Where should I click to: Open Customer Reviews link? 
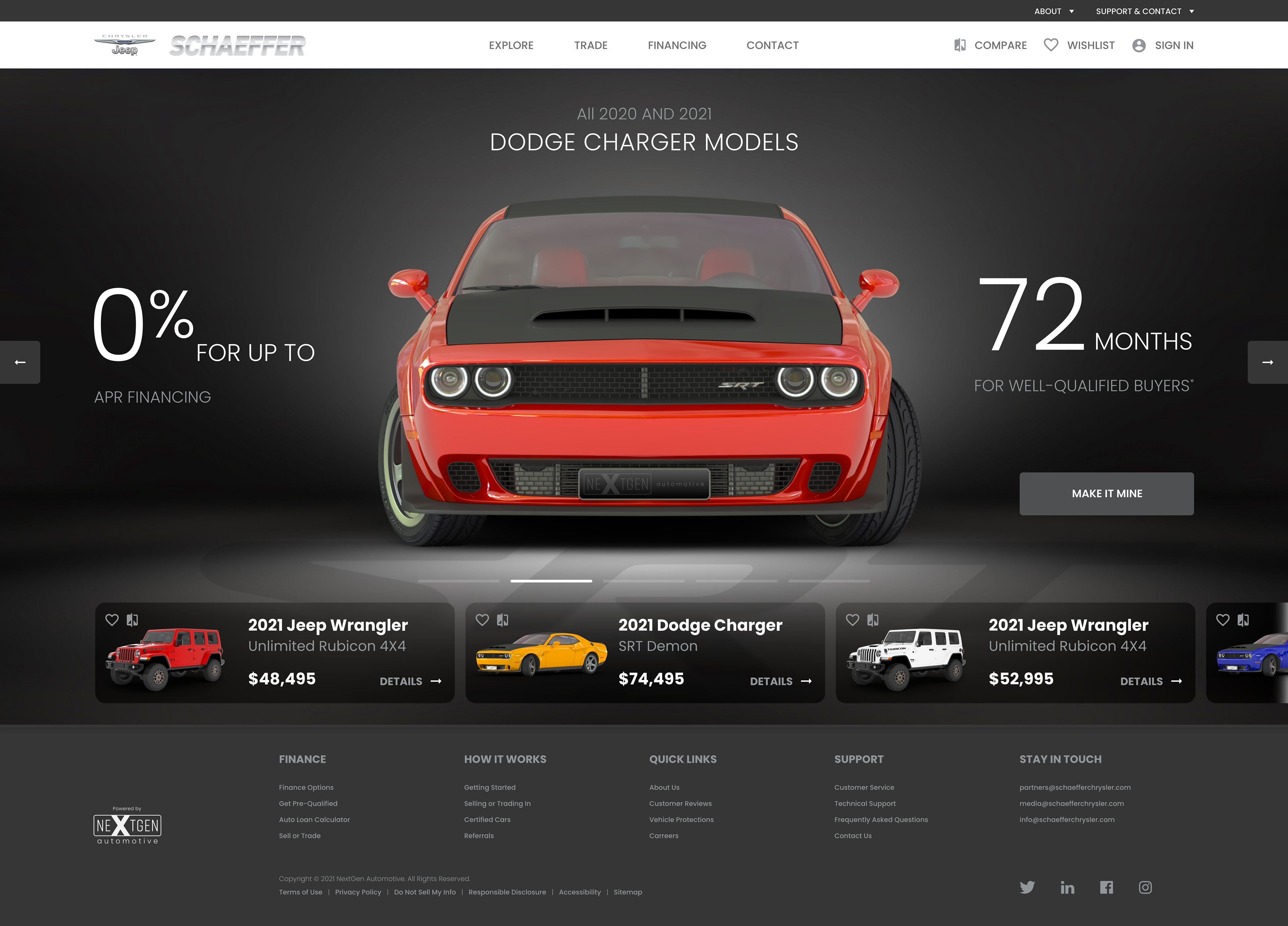680,803
